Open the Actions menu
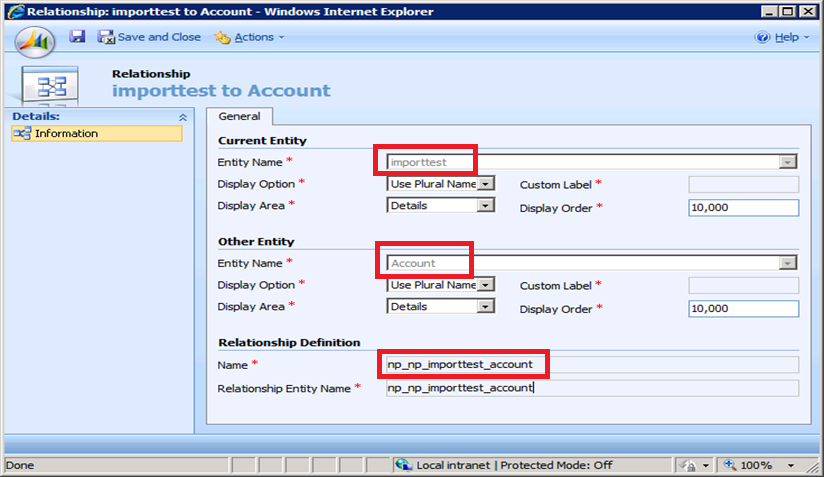Viewport: 824px width, 477px height. click(250, 37)
